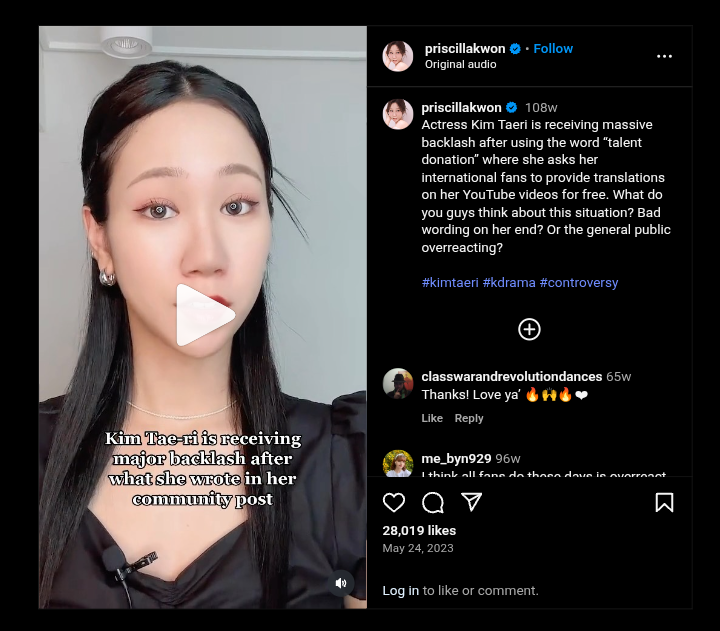Image resolution: width=720 pixels, height=631 pixels.
Task: Open comments with the speech bubble icon
Action: 433,502
